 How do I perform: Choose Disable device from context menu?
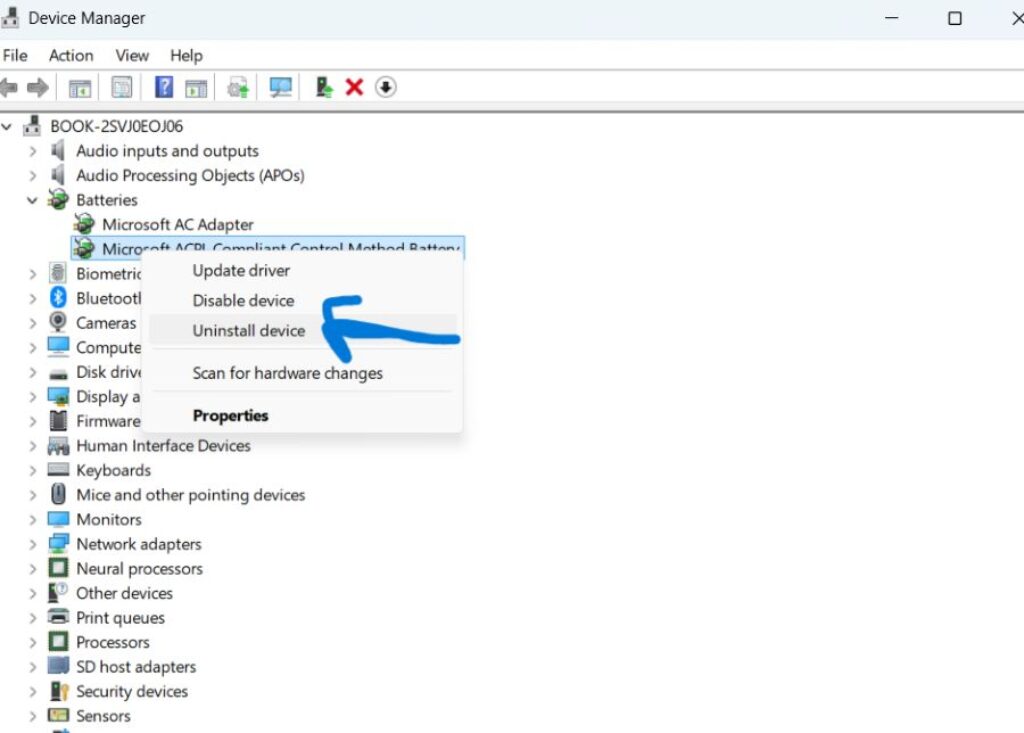pos(303,301)
